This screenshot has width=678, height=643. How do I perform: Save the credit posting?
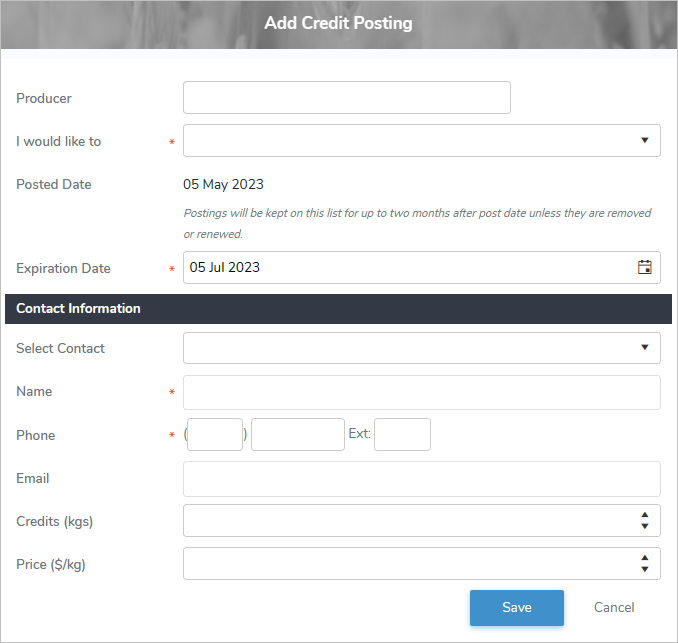click(x=517, y=607)
